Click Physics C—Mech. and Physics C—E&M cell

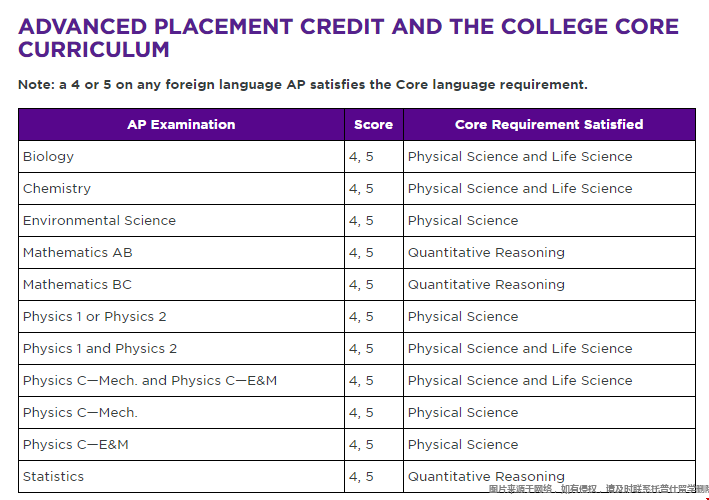[x=150, y=381]
